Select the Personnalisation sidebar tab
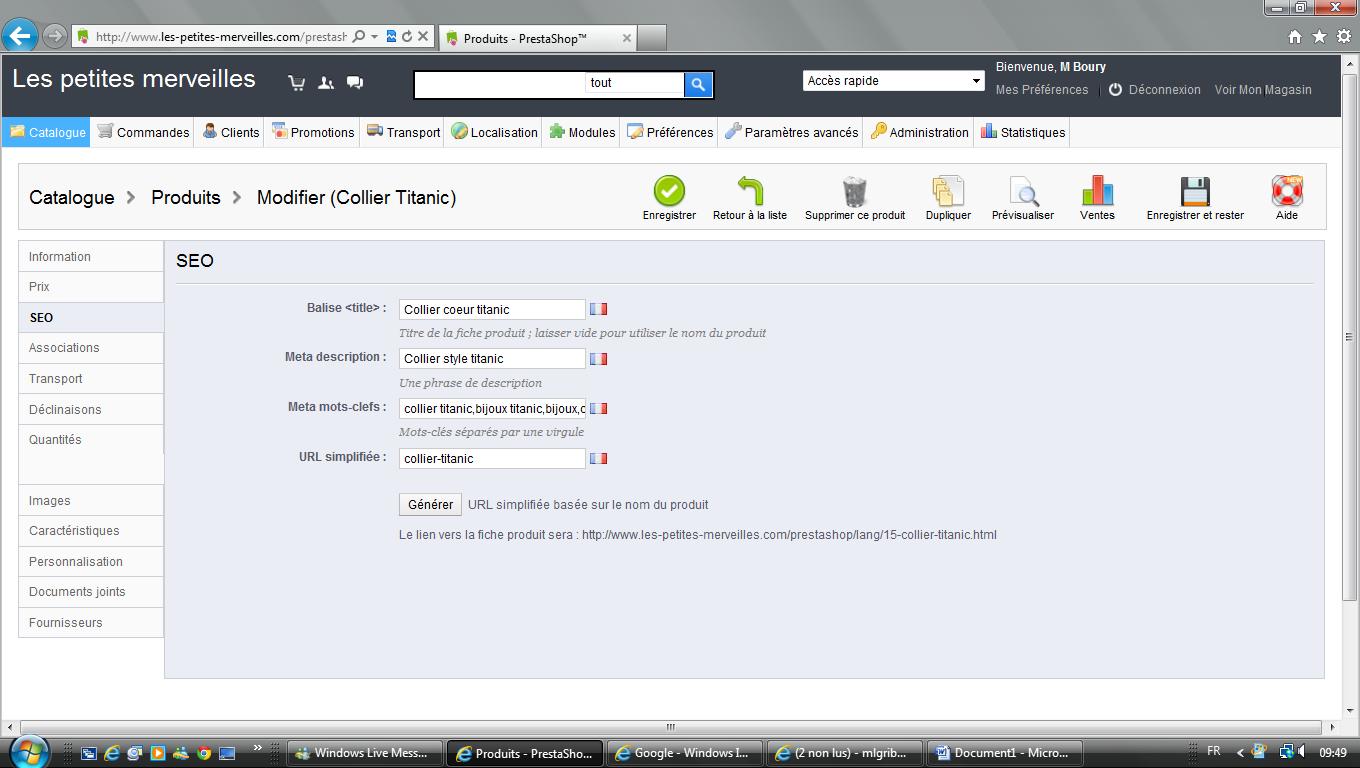The width and height of the screenshot is (1360, 768). tap(91, 562)
